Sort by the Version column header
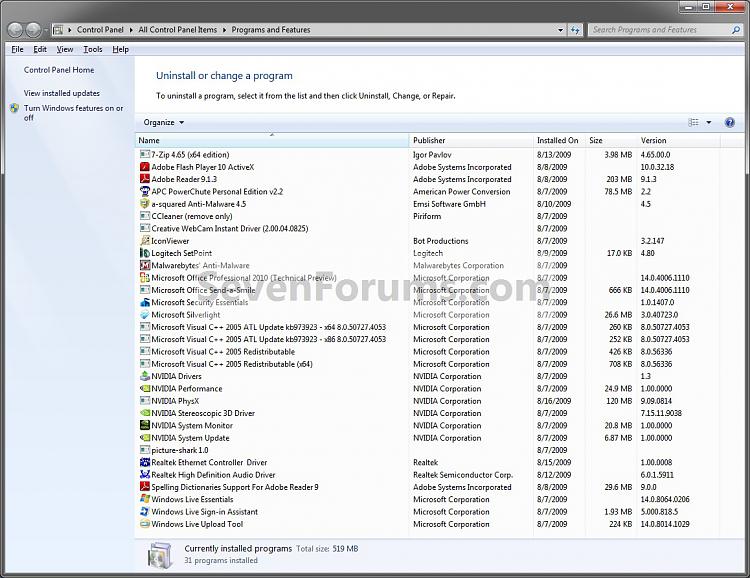 click(678, 140)
